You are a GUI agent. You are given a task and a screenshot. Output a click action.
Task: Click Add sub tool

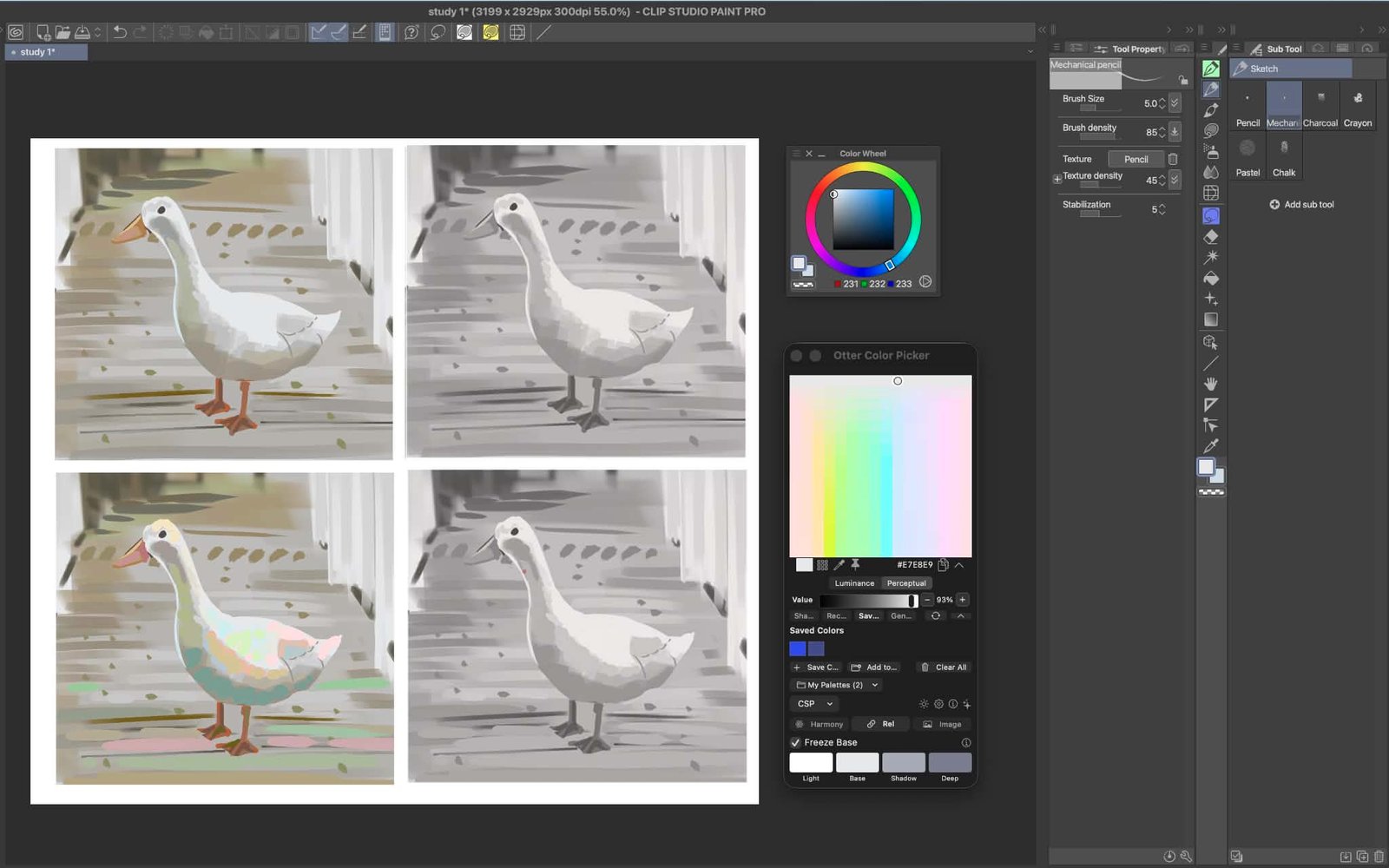click(1301, 205)
